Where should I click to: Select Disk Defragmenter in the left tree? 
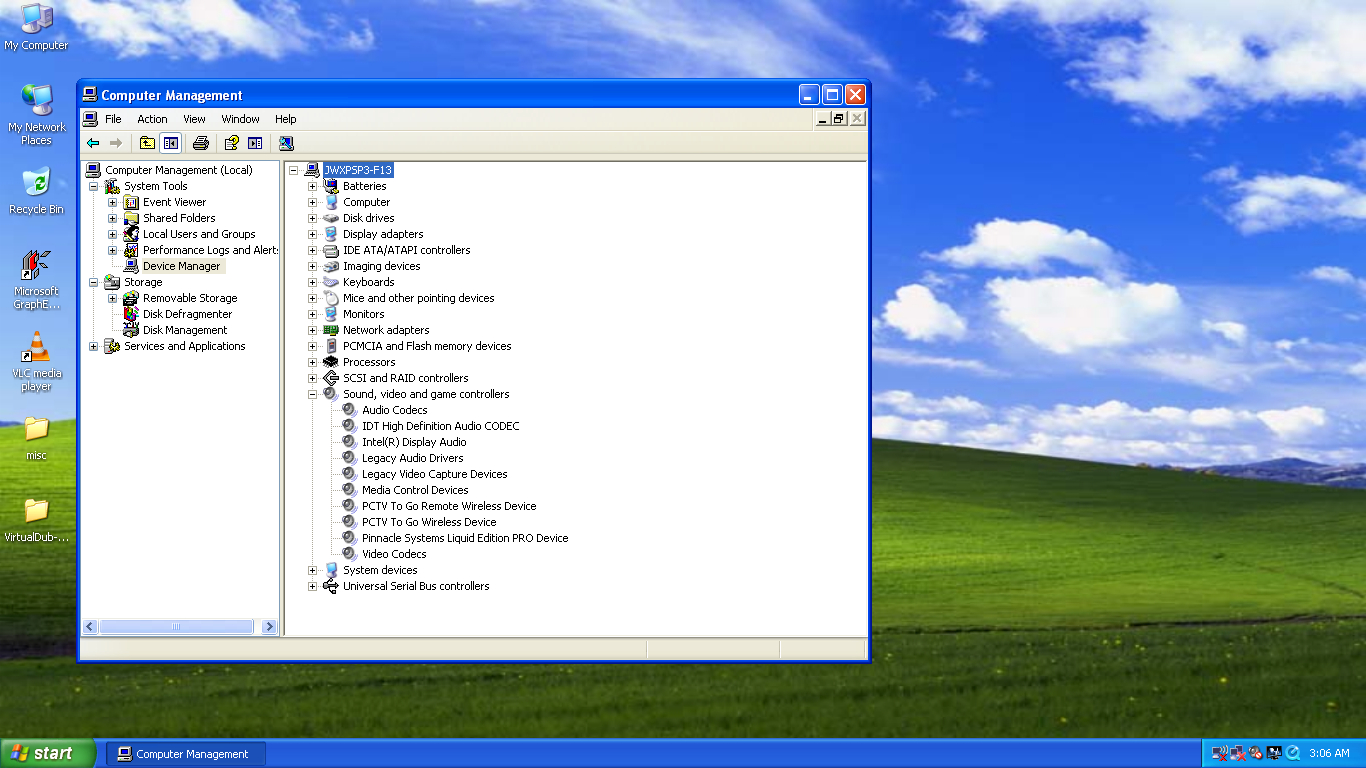tap(187, 314)
